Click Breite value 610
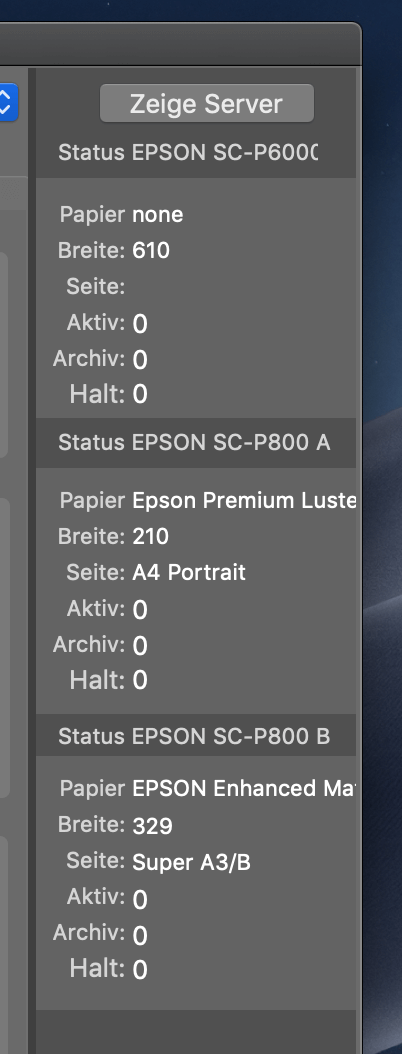 151,251
